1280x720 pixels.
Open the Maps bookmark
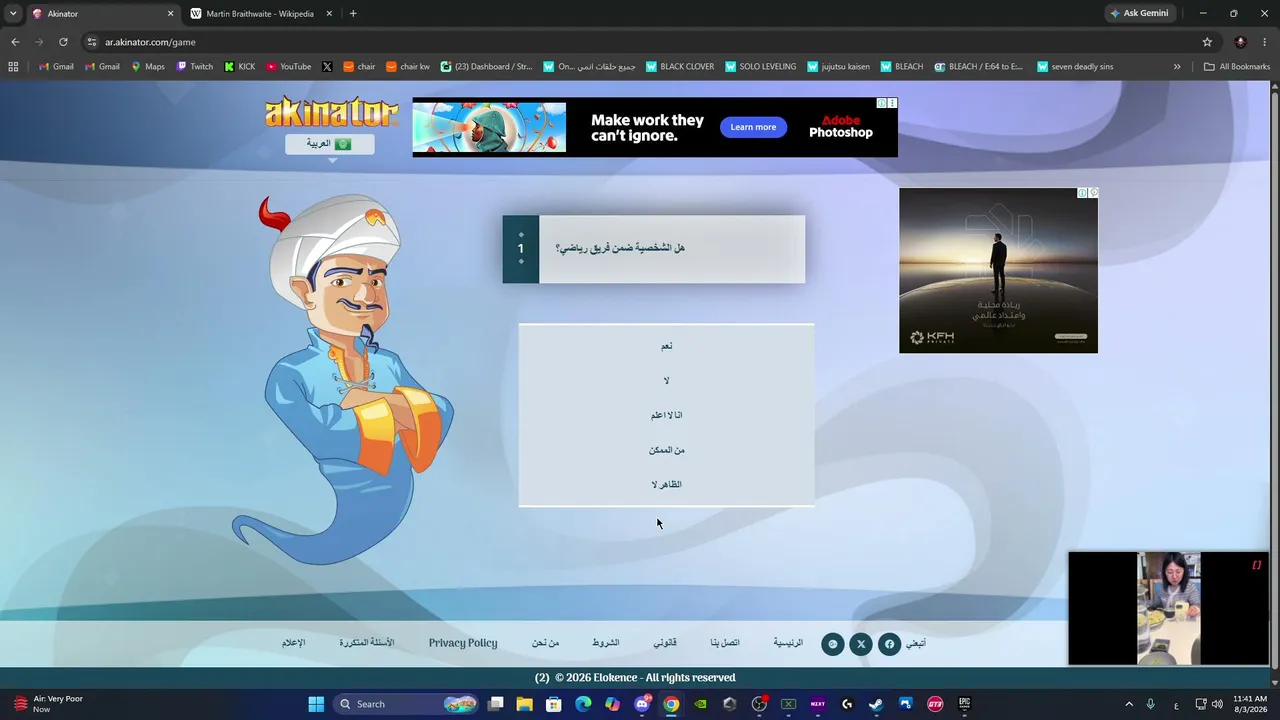click(x=148, y=67)
